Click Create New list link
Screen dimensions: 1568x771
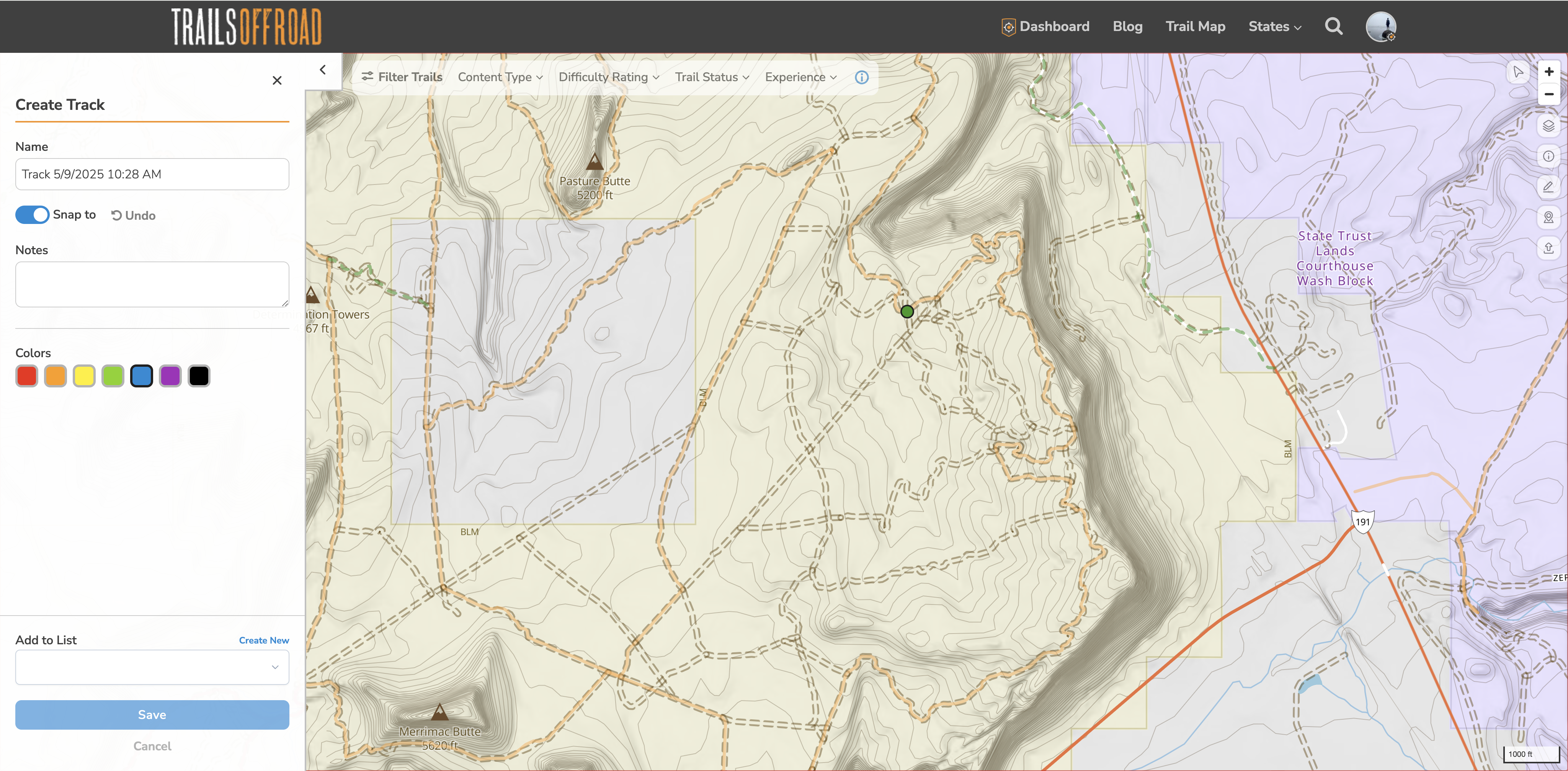tap(263, 640)
